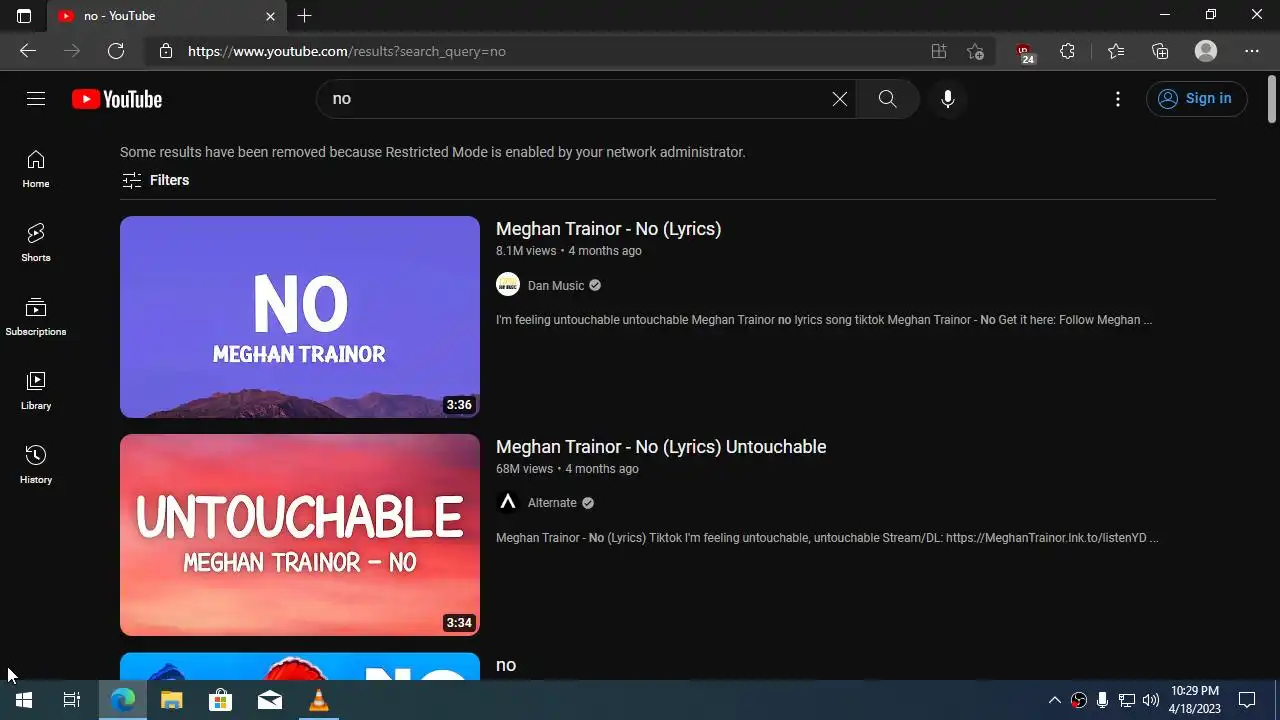Open the browser Extensions puzzle icon
This screenshot has height=720, width=1280.
[1067, 51]
